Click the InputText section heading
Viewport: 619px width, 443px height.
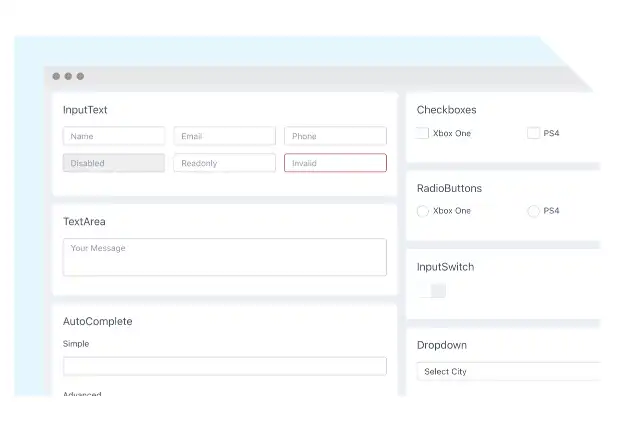pos(85,110)
